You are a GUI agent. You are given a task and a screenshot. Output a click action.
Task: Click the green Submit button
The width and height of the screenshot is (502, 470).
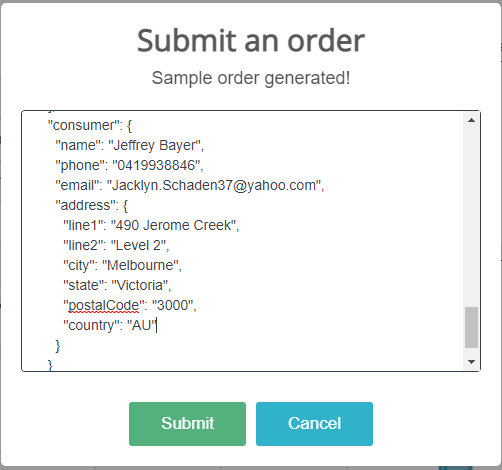[x=187, y=424]
